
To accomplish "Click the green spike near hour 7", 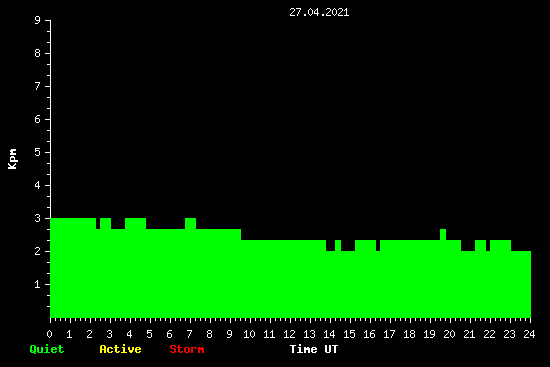I will pyautogui.click(x=190, y=223).
